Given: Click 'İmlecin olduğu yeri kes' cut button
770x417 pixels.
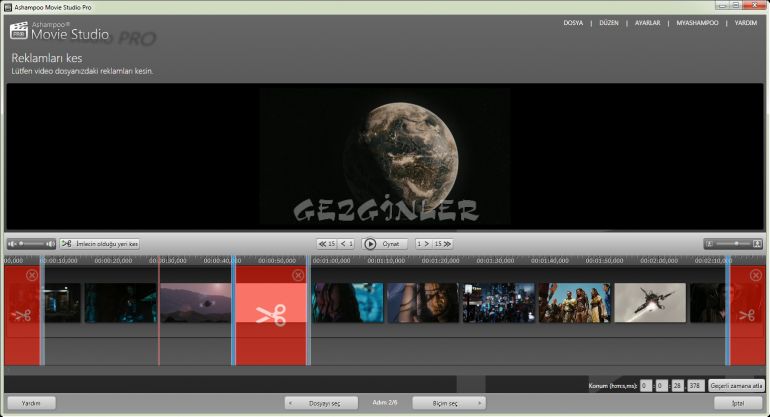Looking at the screenshot, I should point(100,244).
